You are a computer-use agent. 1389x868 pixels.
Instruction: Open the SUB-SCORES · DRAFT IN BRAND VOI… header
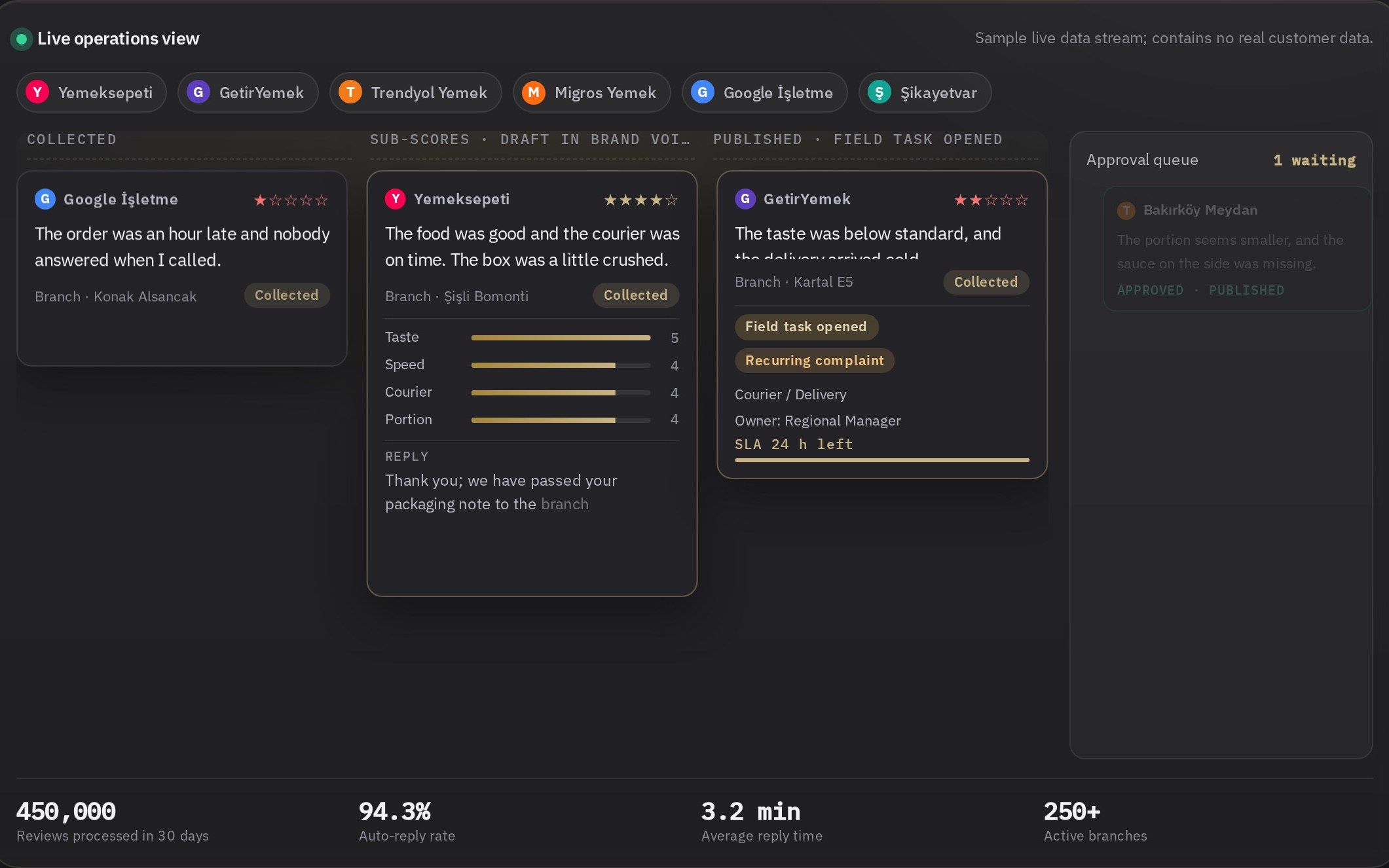coord(530,139)
